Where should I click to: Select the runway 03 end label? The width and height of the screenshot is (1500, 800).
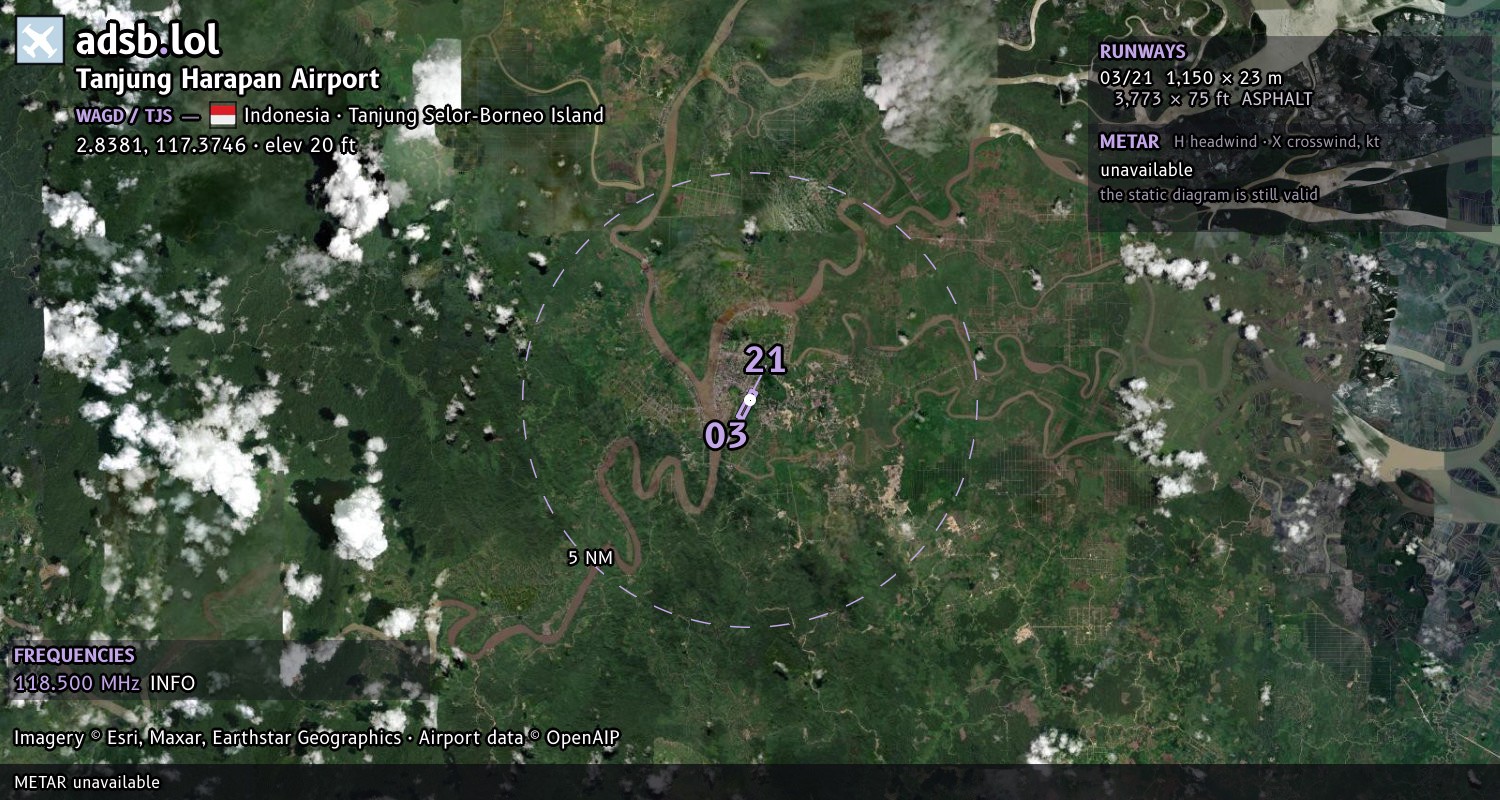[726, 435]
